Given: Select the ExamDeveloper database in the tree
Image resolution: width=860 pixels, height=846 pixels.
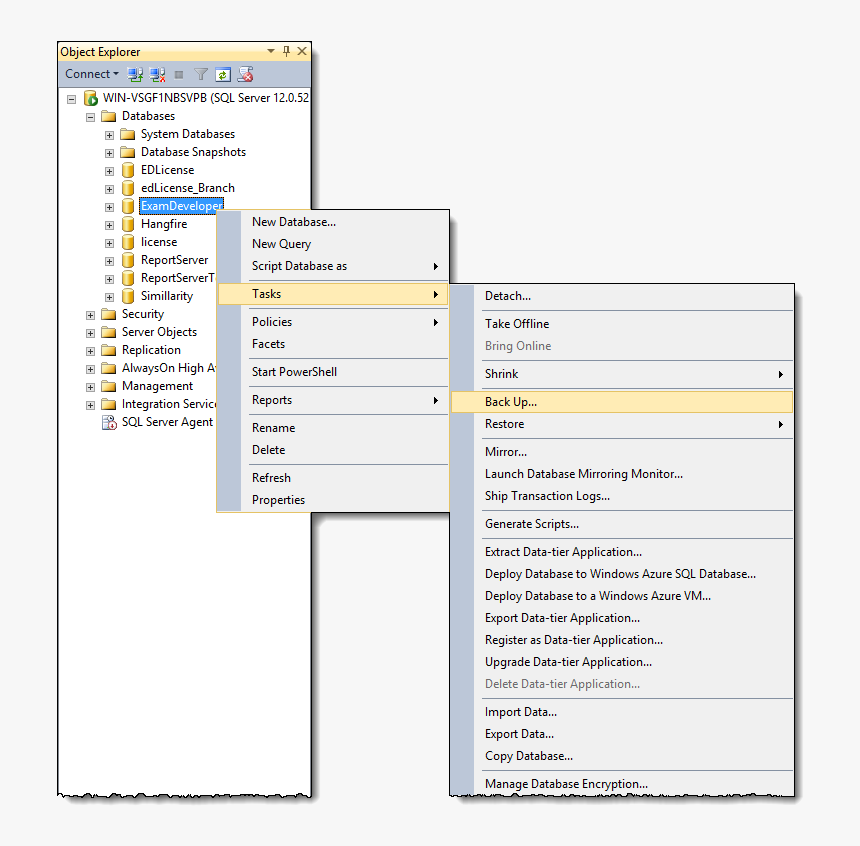Looking at the screenshot, I should point(181,205).
